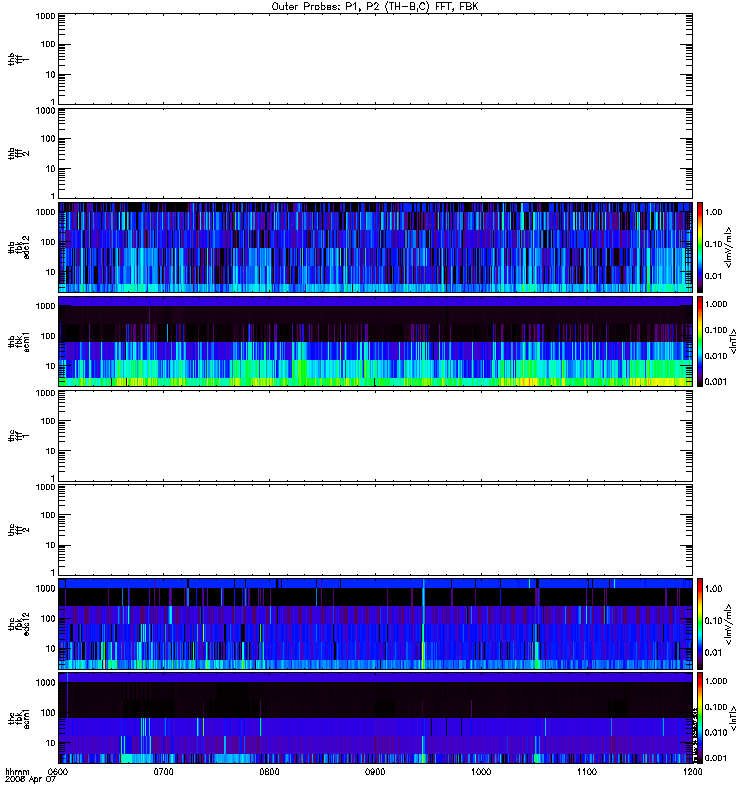This screenshot has height=800, width=750.
Task: Click the nT color bar beside thc fbk scm1
Action: pos(700,718)
